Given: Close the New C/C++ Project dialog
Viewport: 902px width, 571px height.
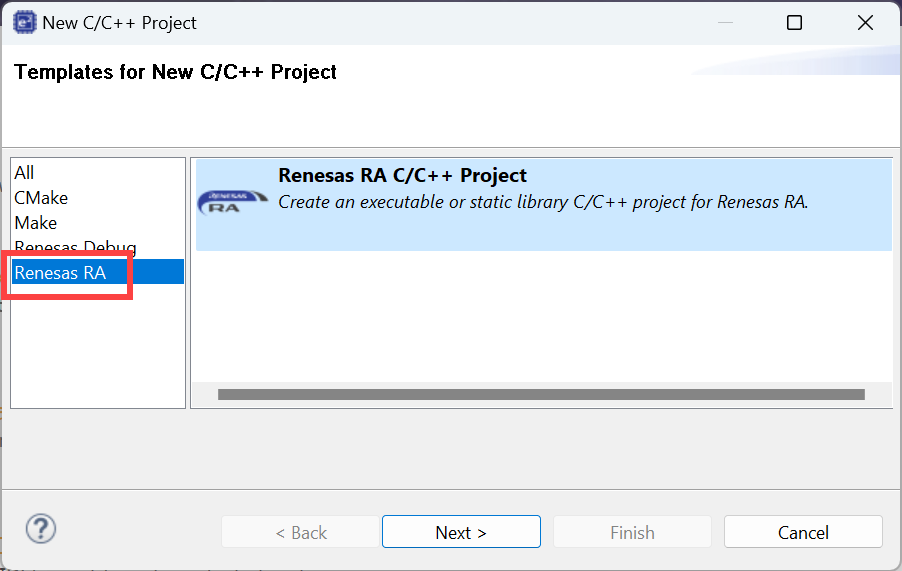Looking at the screenshot, I should [x=865, y=22].
